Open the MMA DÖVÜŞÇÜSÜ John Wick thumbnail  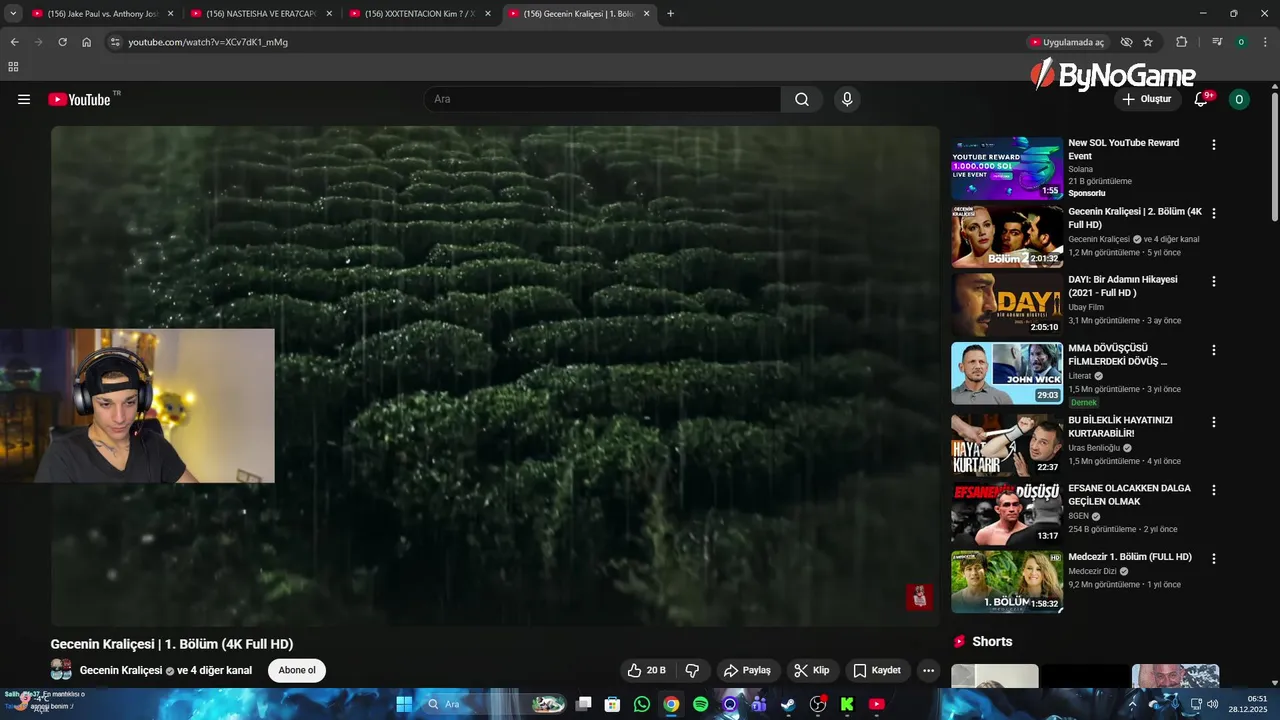[1007, 374]
